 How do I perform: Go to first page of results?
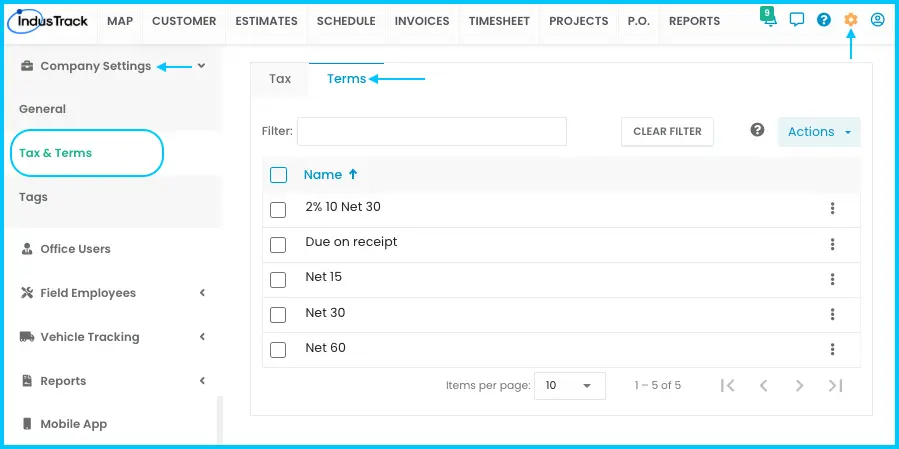[x=728, y=385]
